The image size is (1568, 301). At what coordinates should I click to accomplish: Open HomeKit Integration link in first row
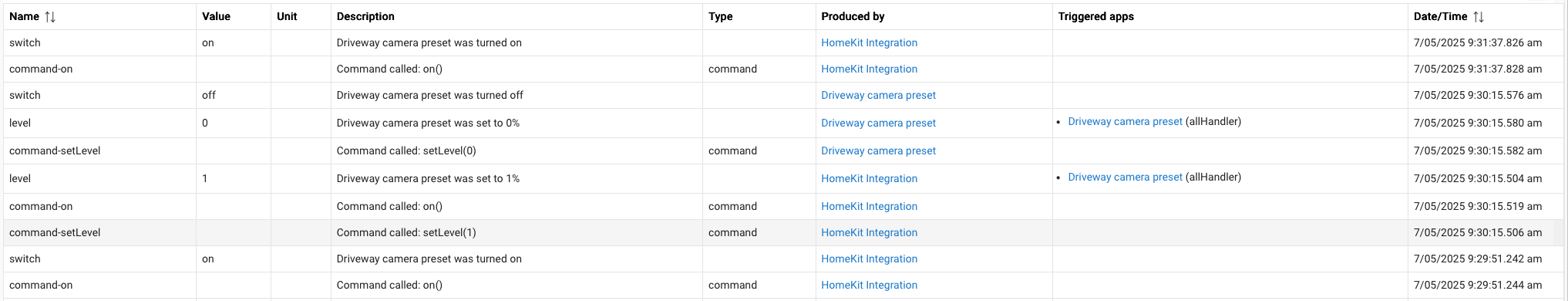[x=869, y=42]
